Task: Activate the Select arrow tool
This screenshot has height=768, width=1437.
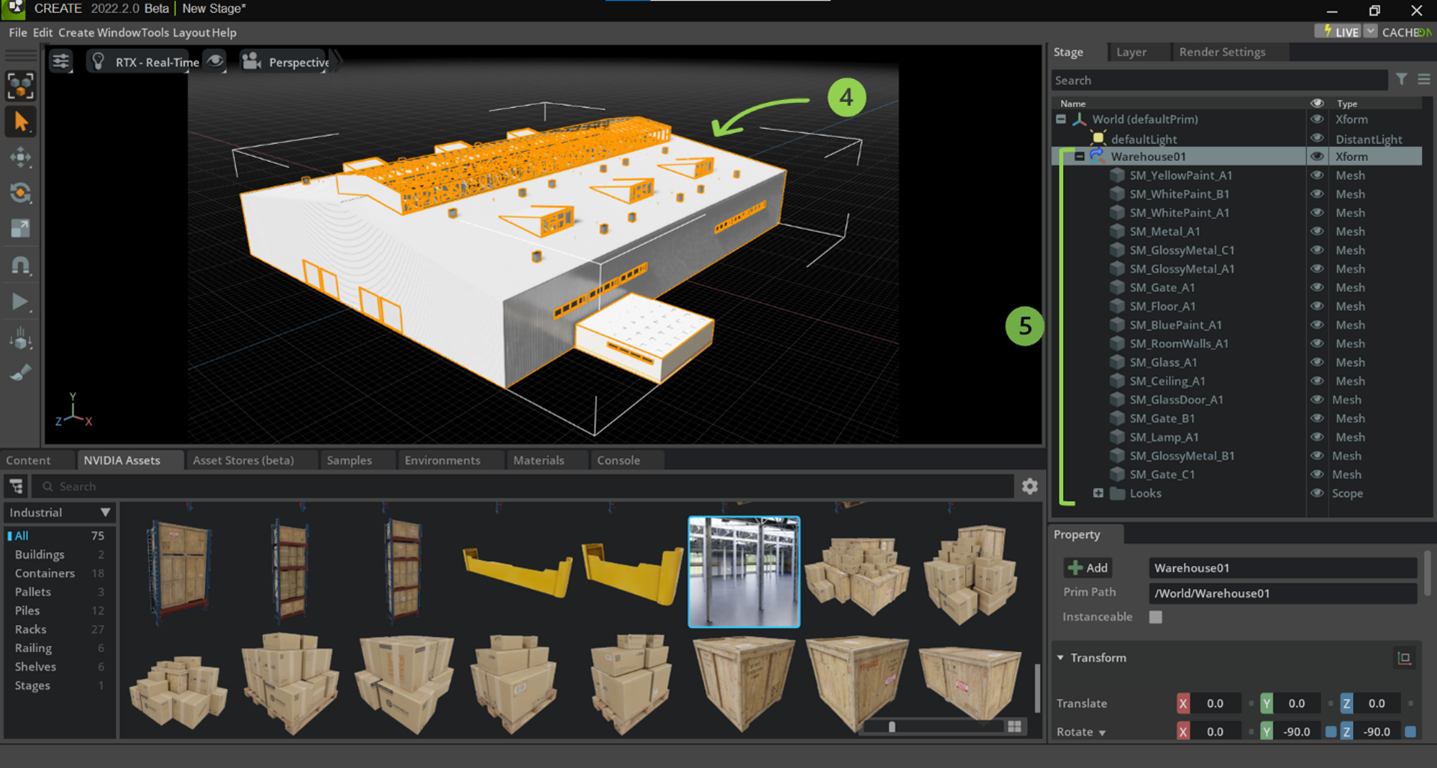Action: click(20, 121)
